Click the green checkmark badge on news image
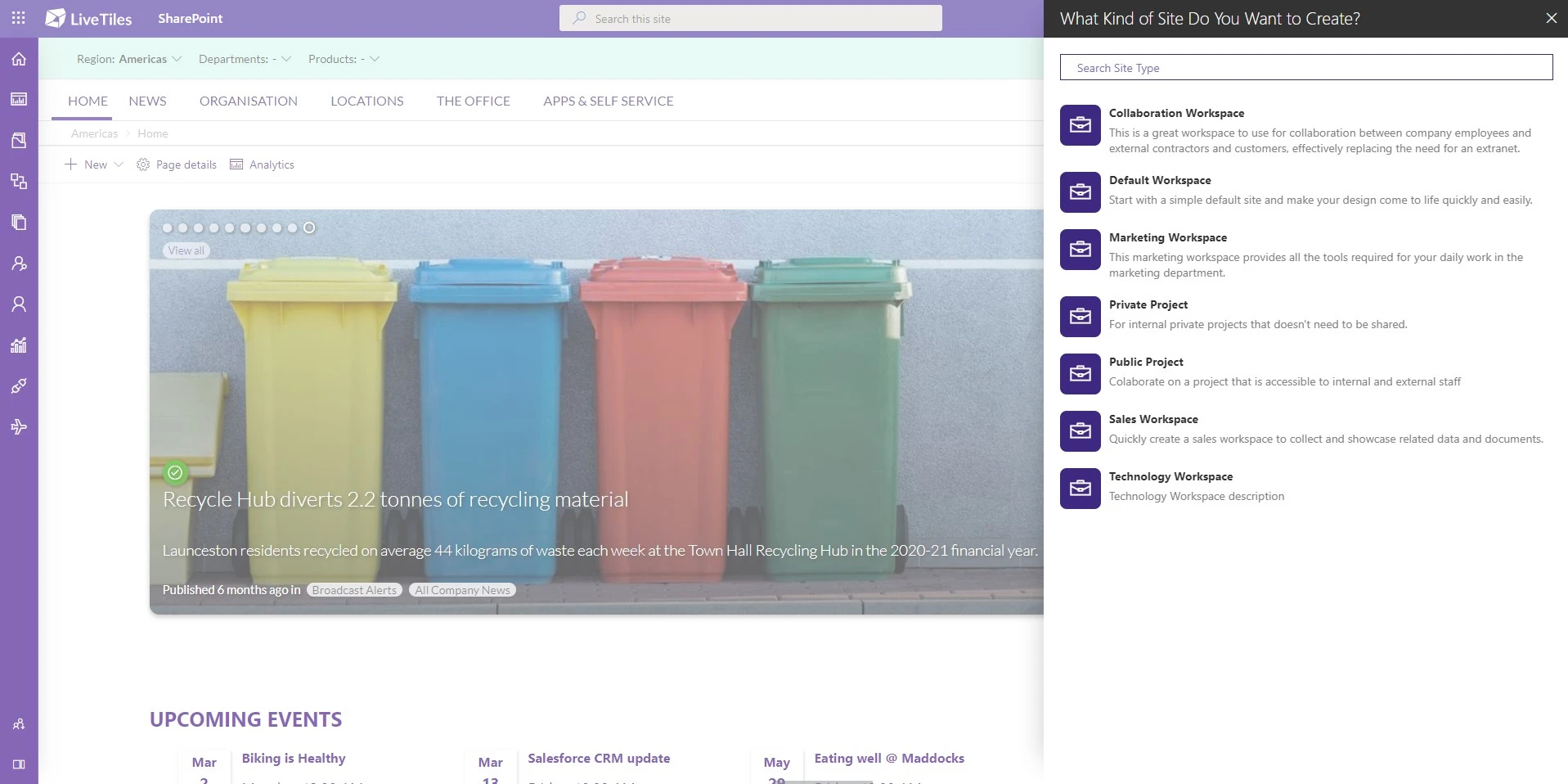1568x784 pixels. tap(175, 472)
